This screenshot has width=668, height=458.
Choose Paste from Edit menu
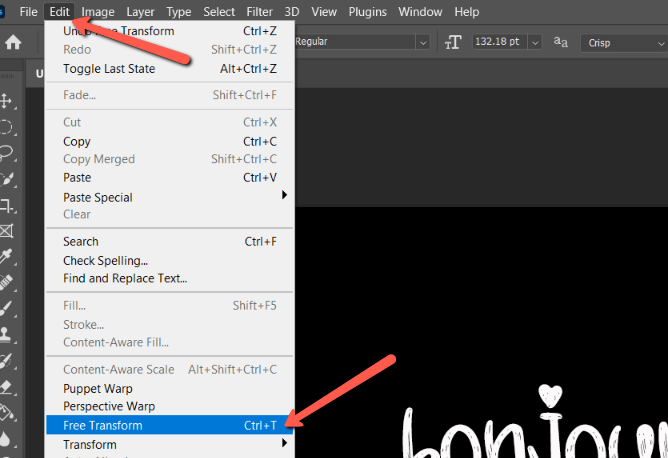170,177
